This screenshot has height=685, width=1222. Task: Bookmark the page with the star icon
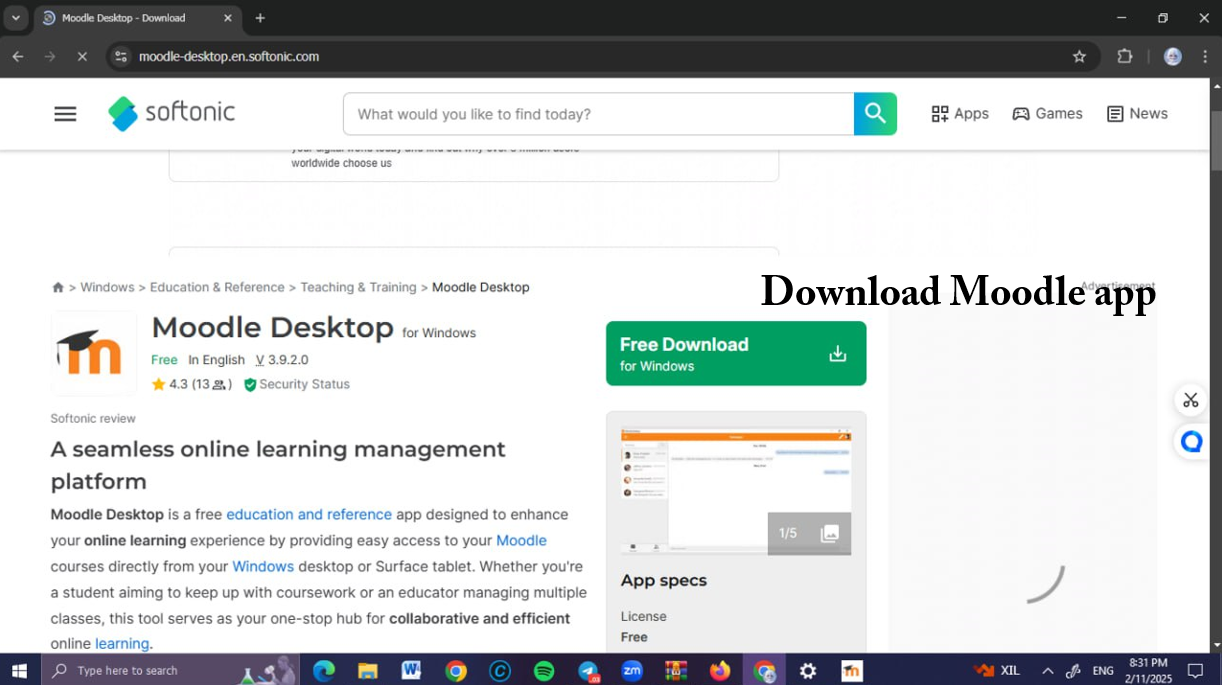(1080, 57)
